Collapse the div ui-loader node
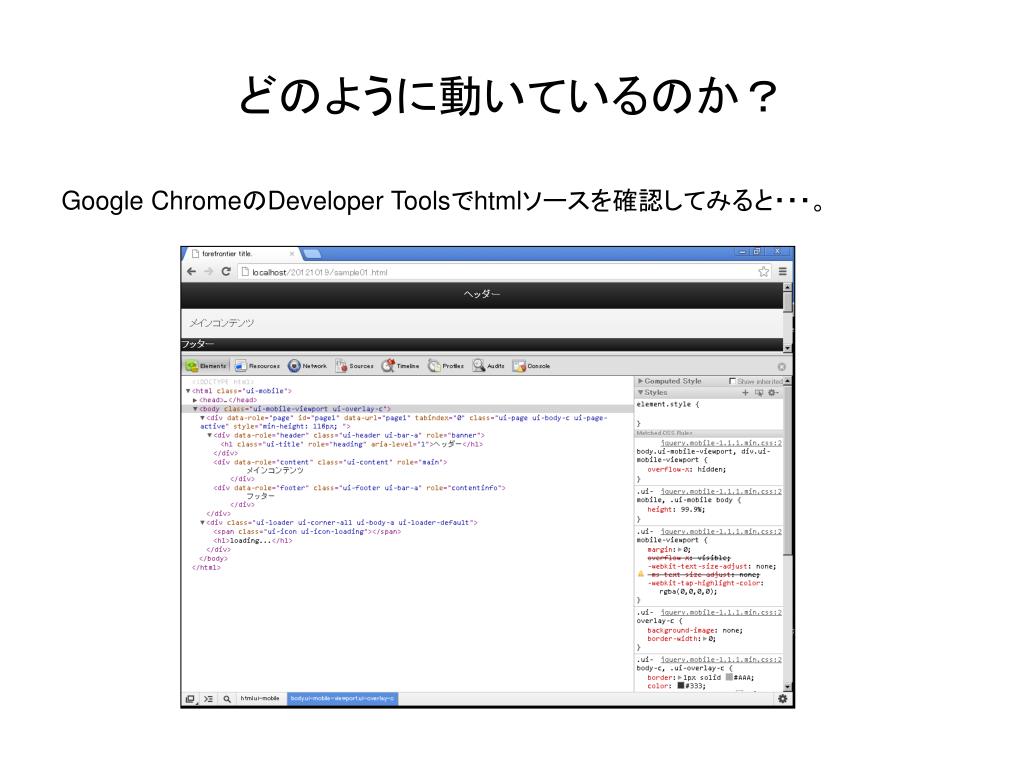 202,522
